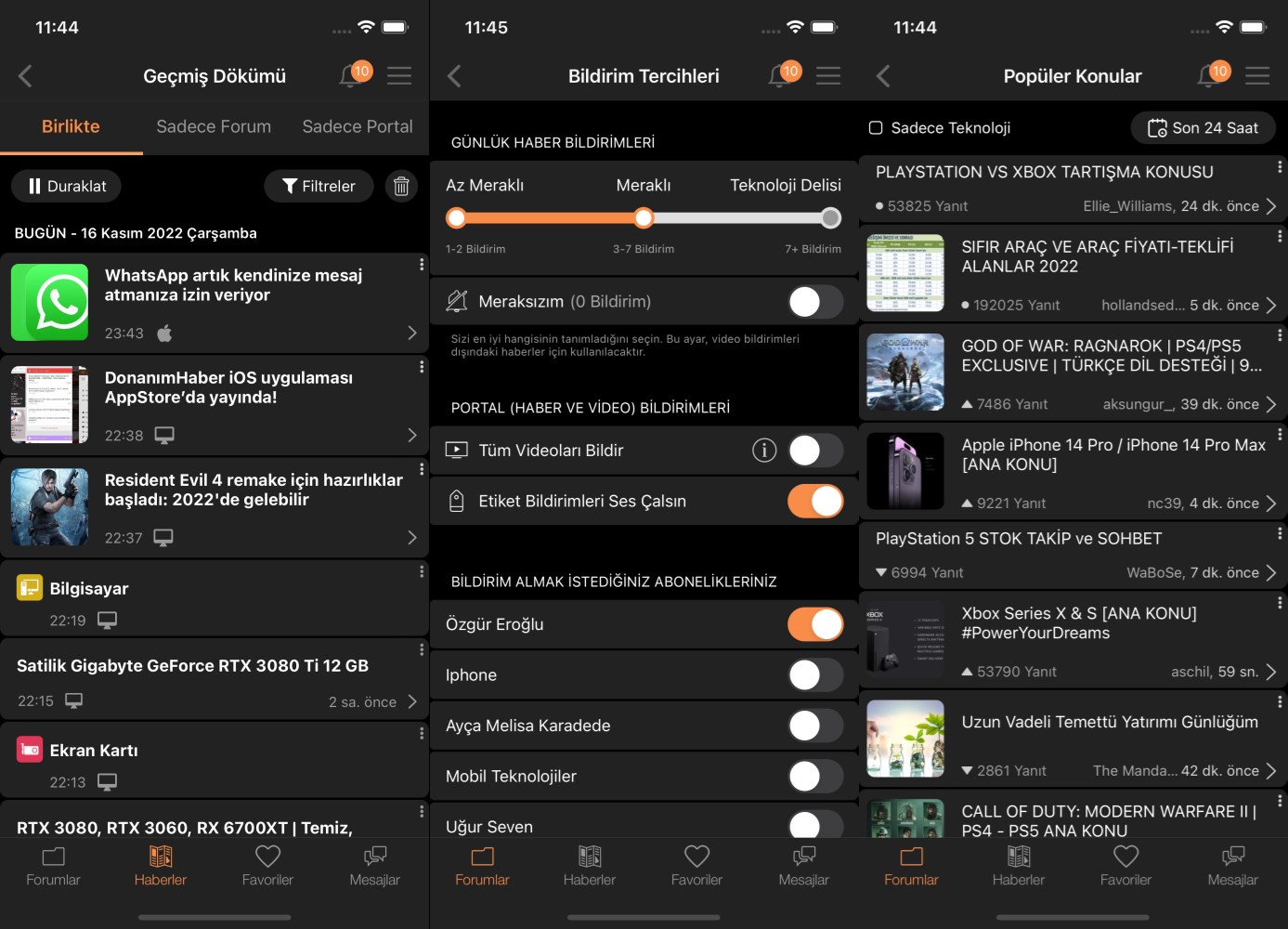Select Haberler tab in Geçmiş Dökümü bottom bar
The height and width of the screenshot is (929, 1288).
(161, 865)
